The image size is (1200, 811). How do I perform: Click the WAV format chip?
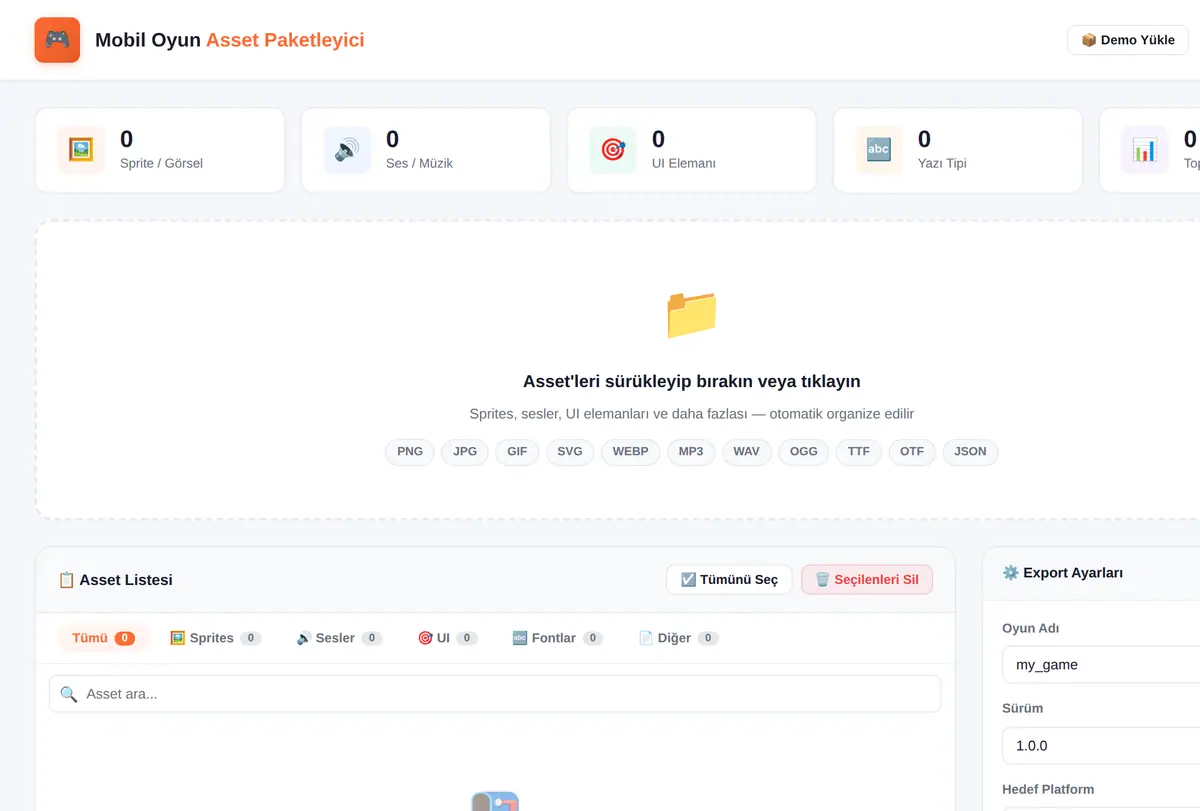pos(747,452)
